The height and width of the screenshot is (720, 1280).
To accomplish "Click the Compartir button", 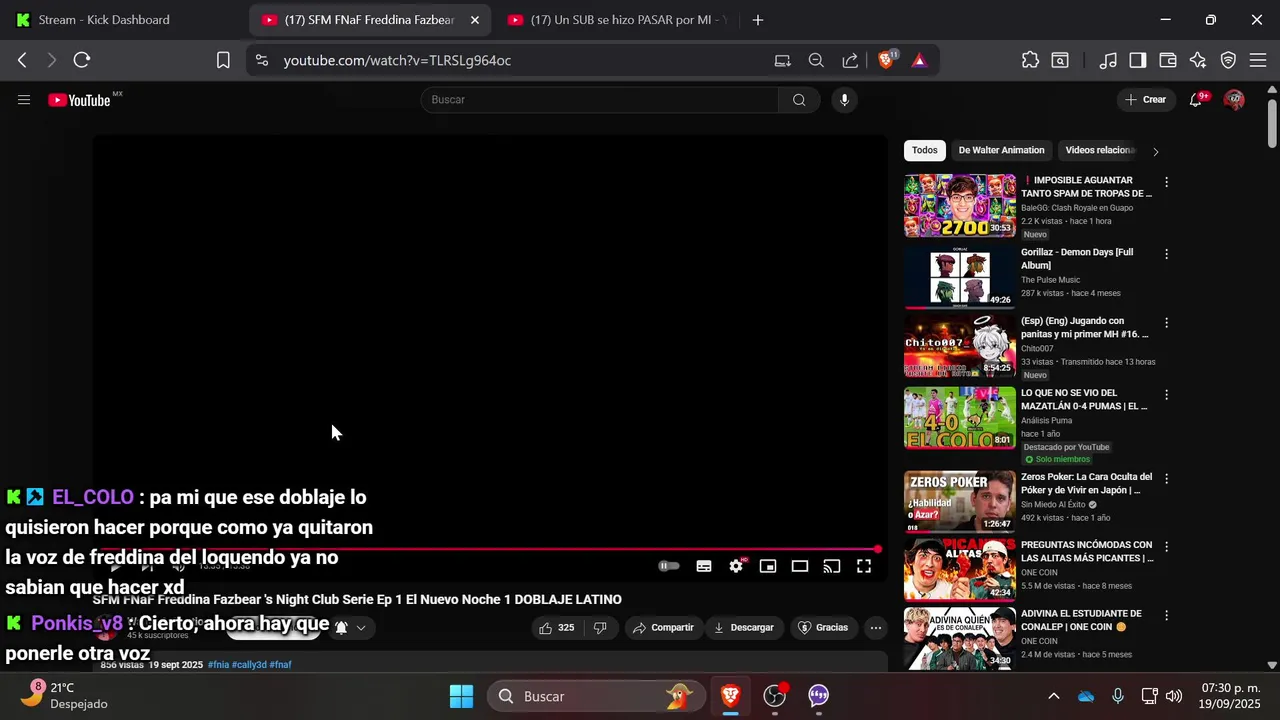I will [x=662, y=628].
